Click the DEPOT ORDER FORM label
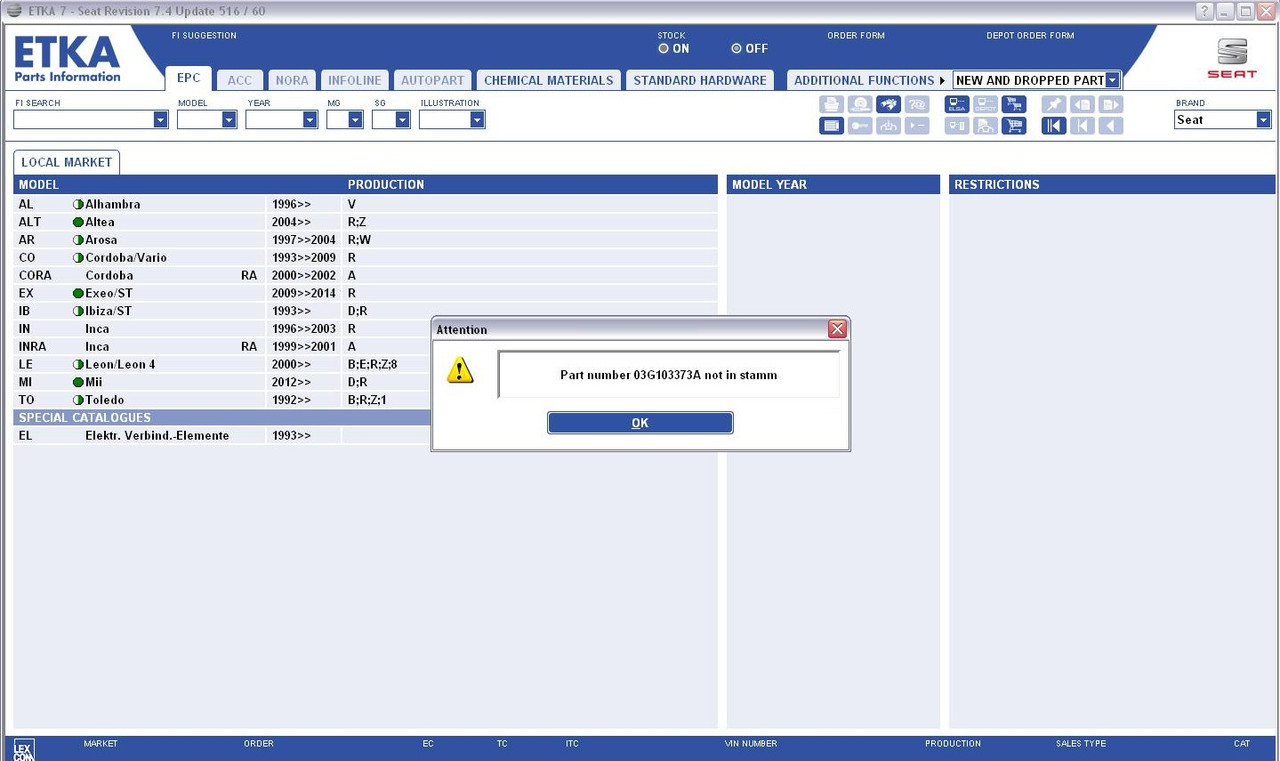This screenshot has height=761, width=1280. point(1030,36)
